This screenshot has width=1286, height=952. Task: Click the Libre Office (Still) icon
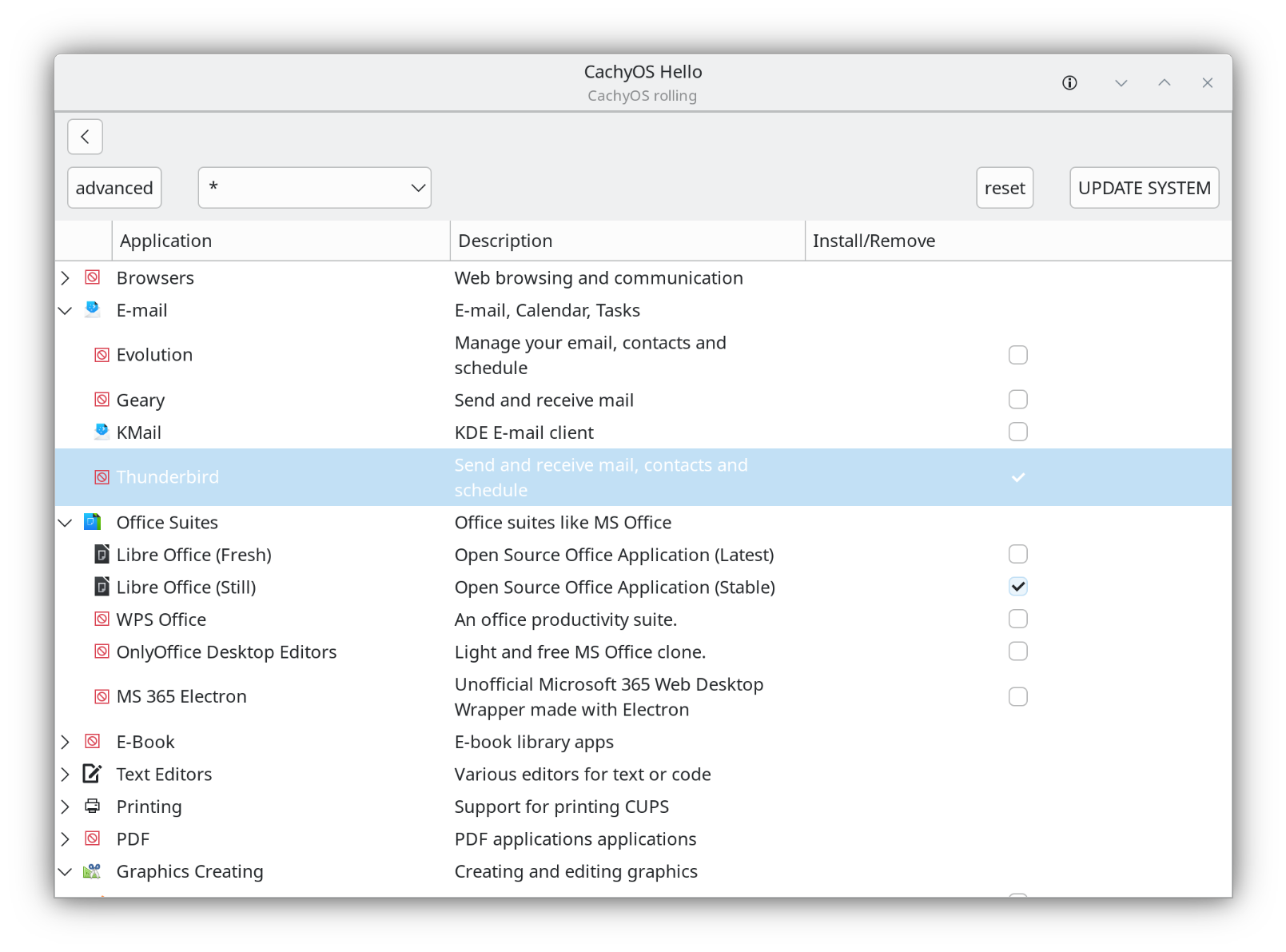(x=102, y=587)
